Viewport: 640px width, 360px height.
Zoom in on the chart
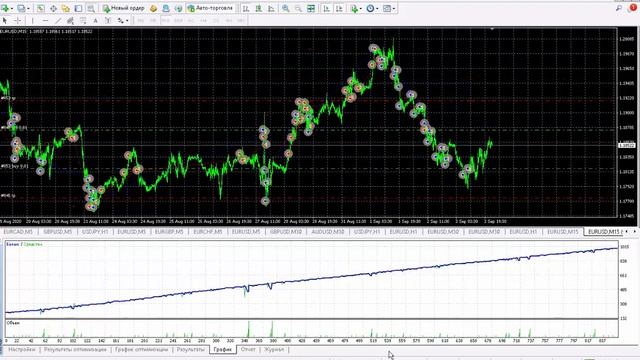pyautogui.click(x=286, y=8)
